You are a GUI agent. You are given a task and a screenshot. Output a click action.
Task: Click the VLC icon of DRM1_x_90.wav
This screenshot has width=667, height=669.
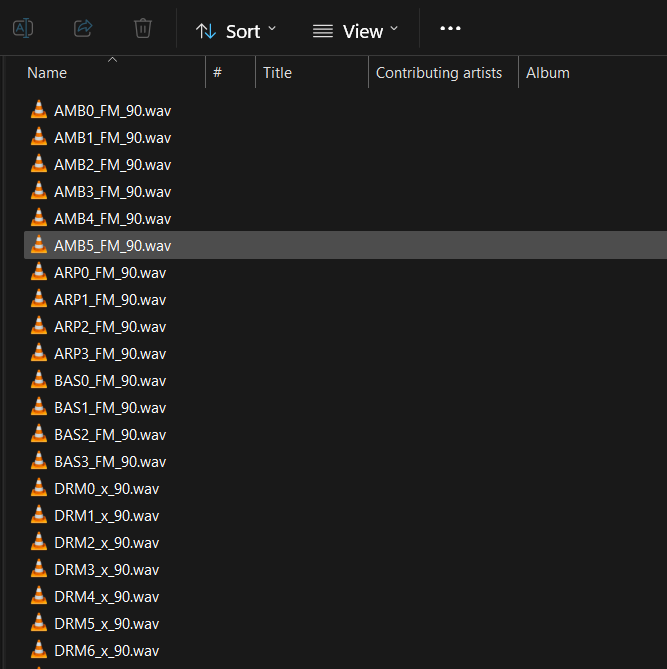39,514
